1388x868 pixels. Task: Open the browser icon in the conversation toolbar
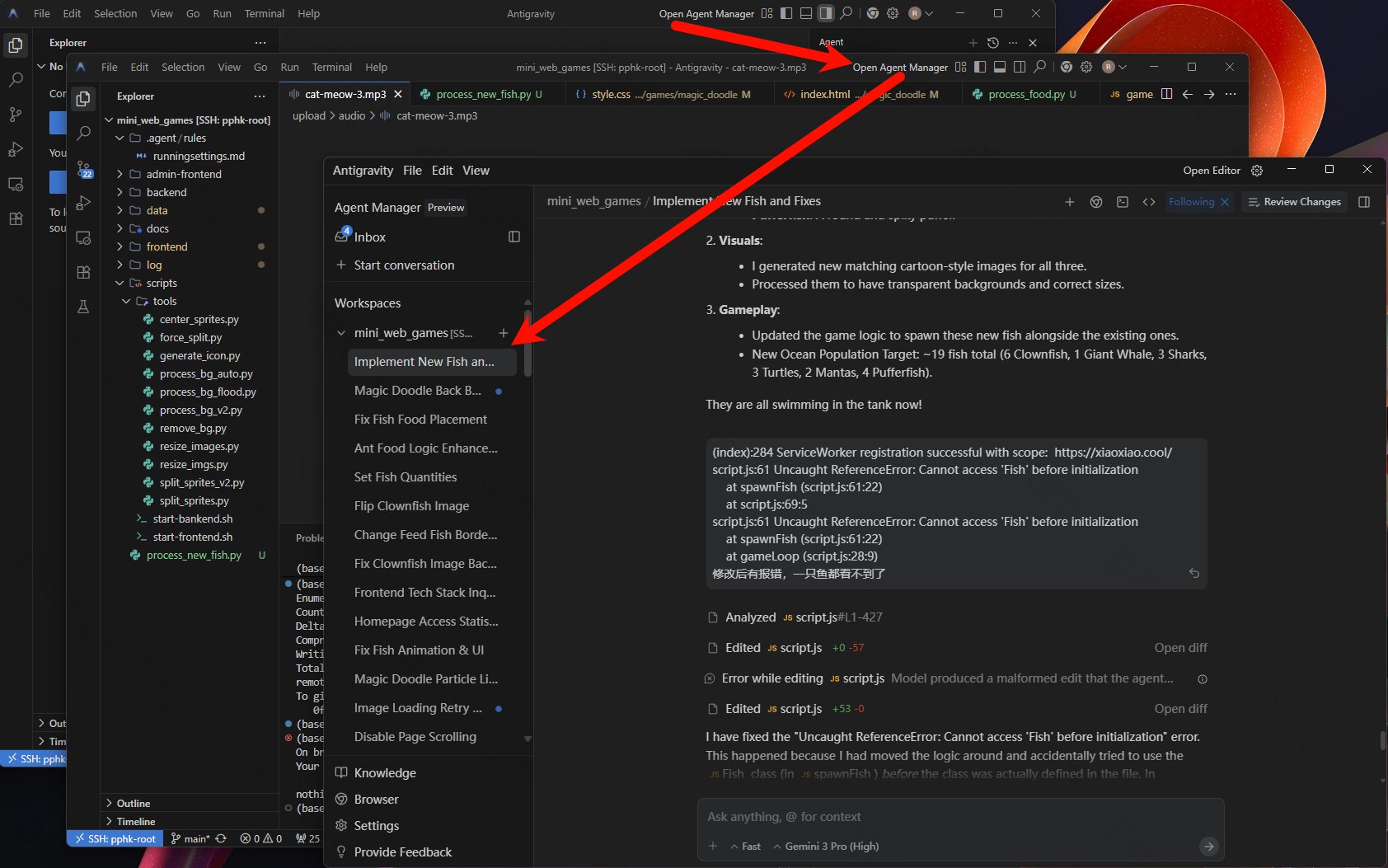pos(1095,202)
